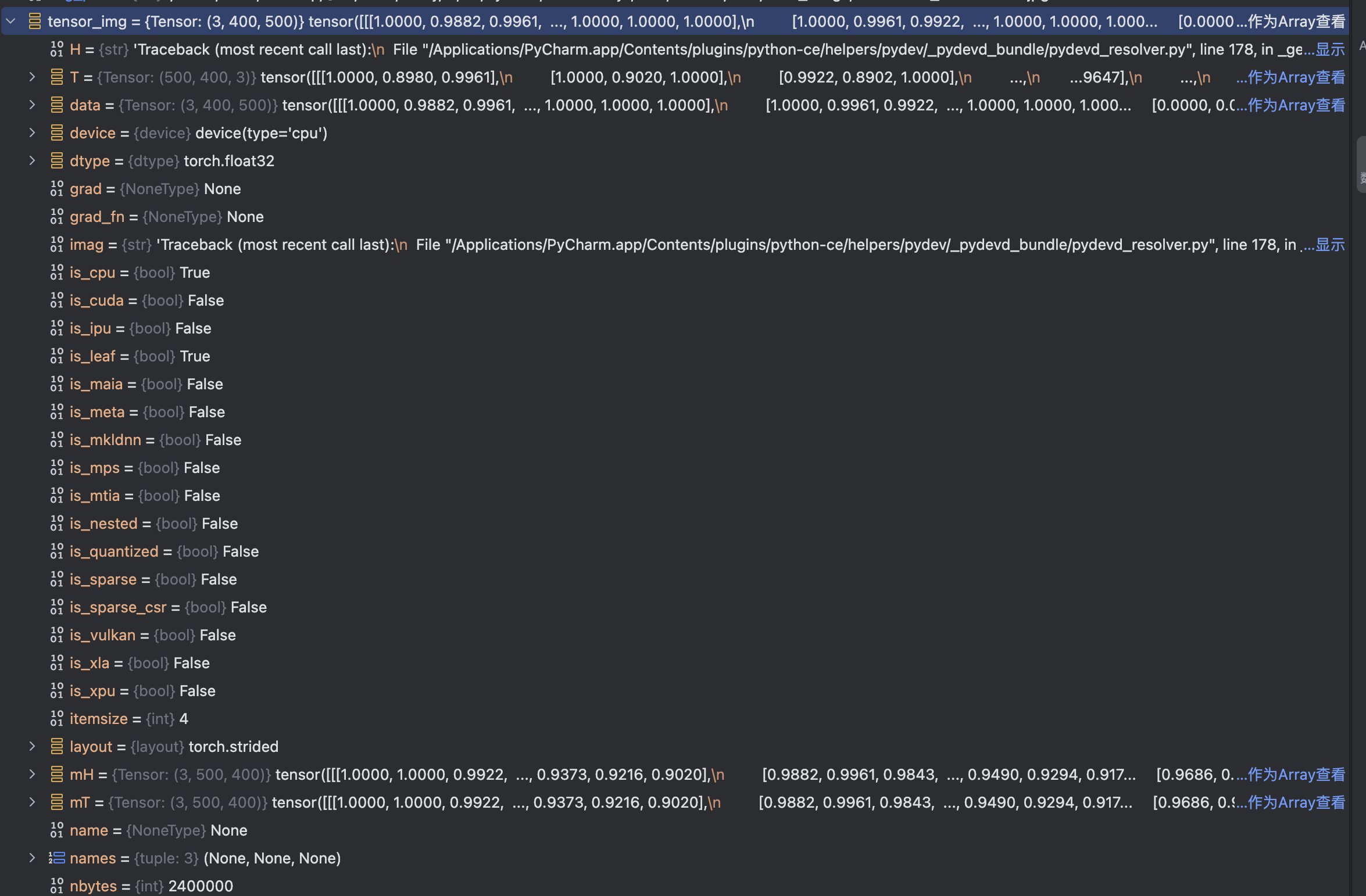Image resolution: width=1366 pixels, height=896 pixels.
Task: Show full traceback for the H attribute
Action: click(x=1330, y=49)
